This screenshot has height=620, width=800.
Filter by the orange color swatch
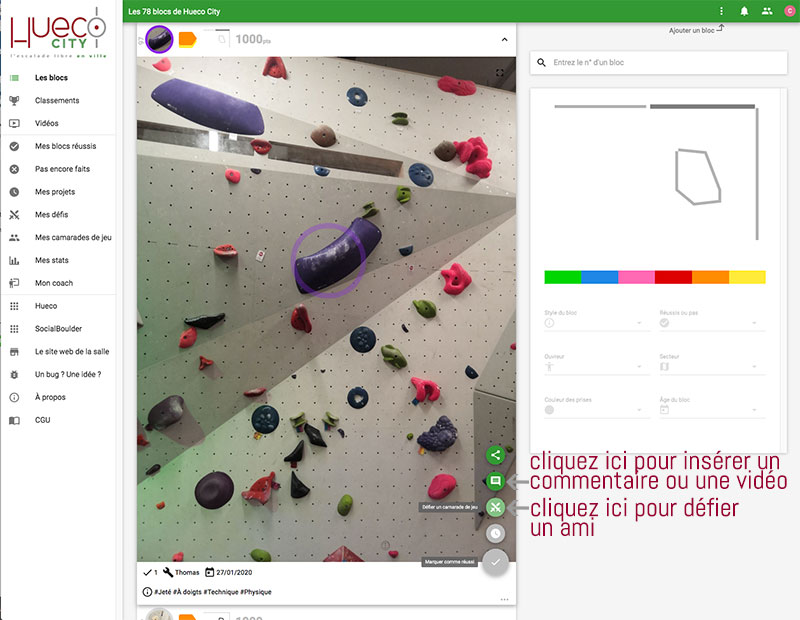(x=710, y=277)
